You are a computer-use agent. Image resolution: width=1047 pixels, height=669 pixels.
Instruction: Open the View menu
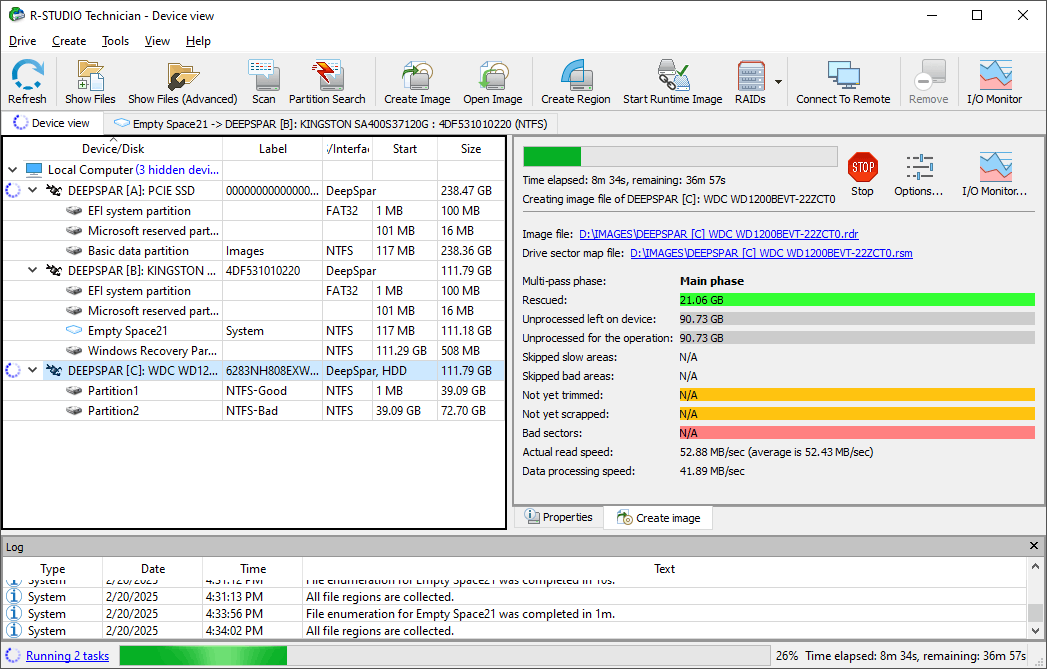tap(157, 41)
